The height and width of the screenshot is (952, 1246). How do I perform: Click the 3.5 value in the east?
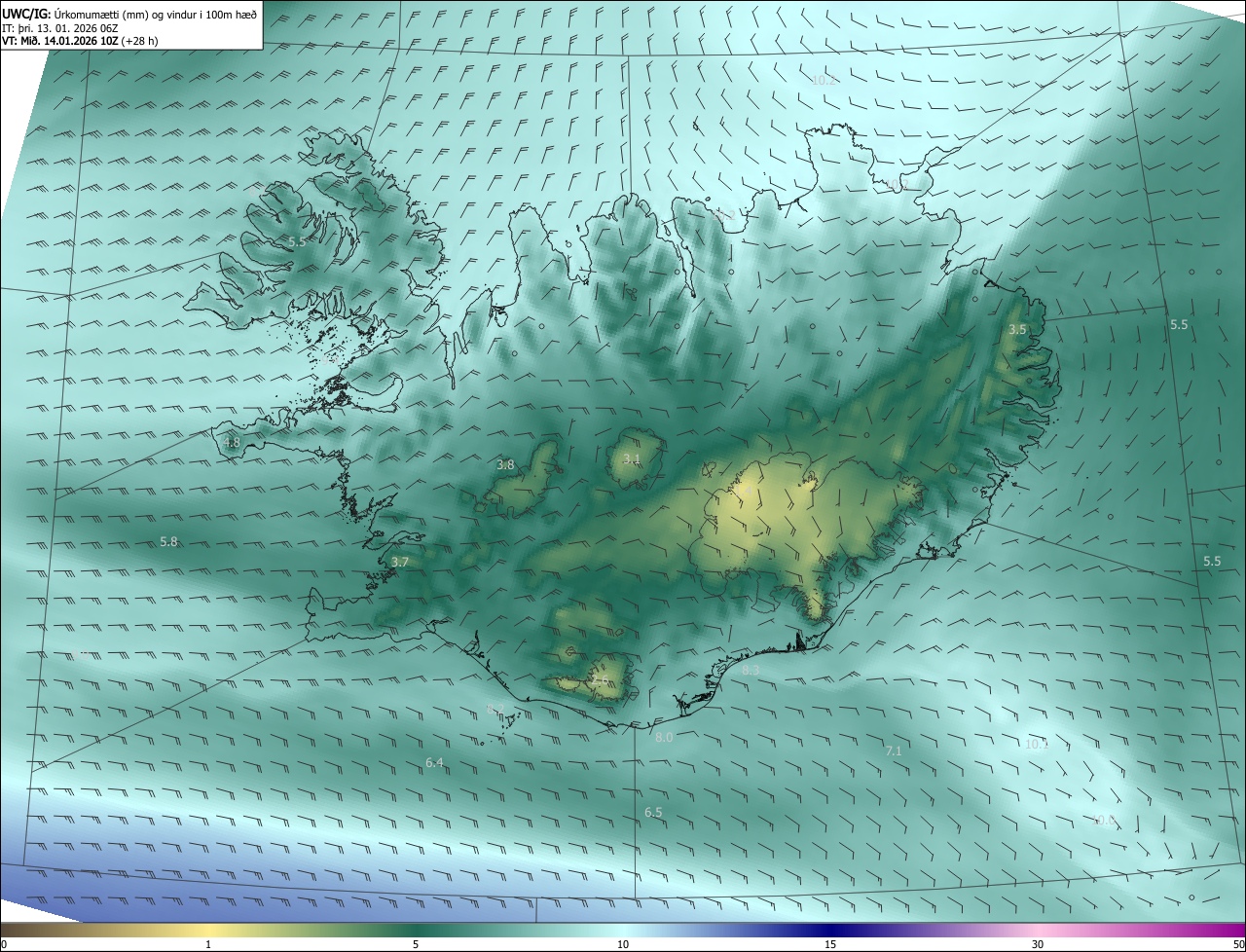tap(1017, 330)
